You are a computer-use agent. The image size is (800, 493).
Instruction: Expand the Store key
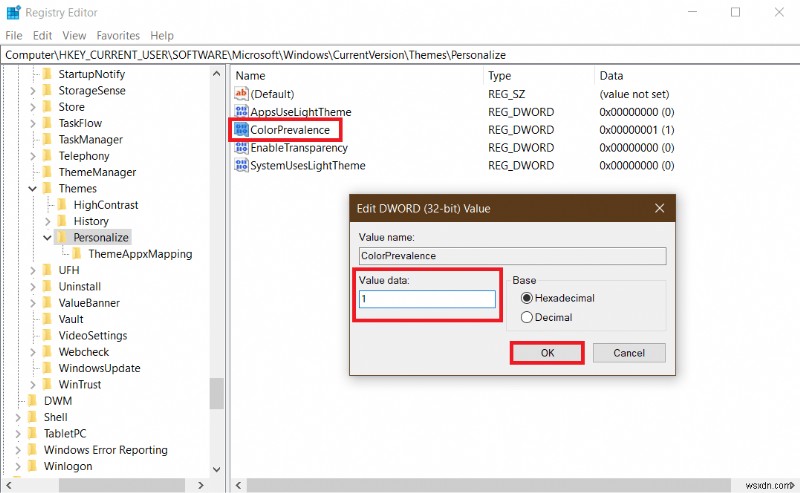click(x=33, y=107)
